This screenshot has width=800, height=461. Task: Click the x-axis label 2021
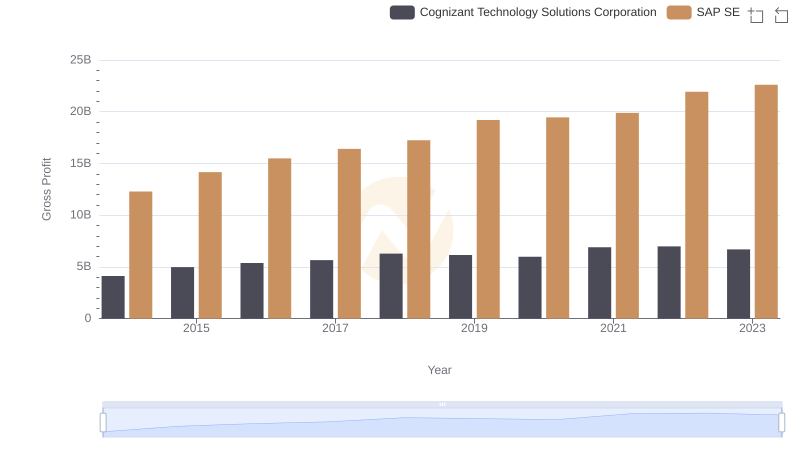point(613,328)
